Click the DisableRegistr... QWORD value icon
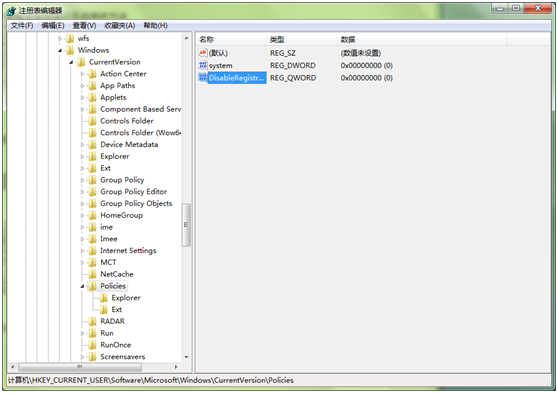The height and width of the screenshot is (393, 558). click(203, 78)
